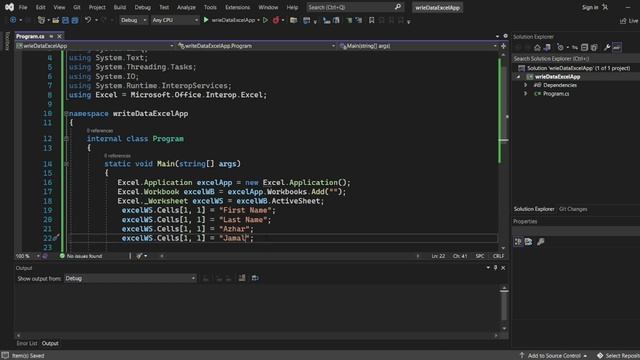Click the Save file toolbar icon
Image resolution: width=640 pixels, height=360 pixels.
[x=65, y=20]
